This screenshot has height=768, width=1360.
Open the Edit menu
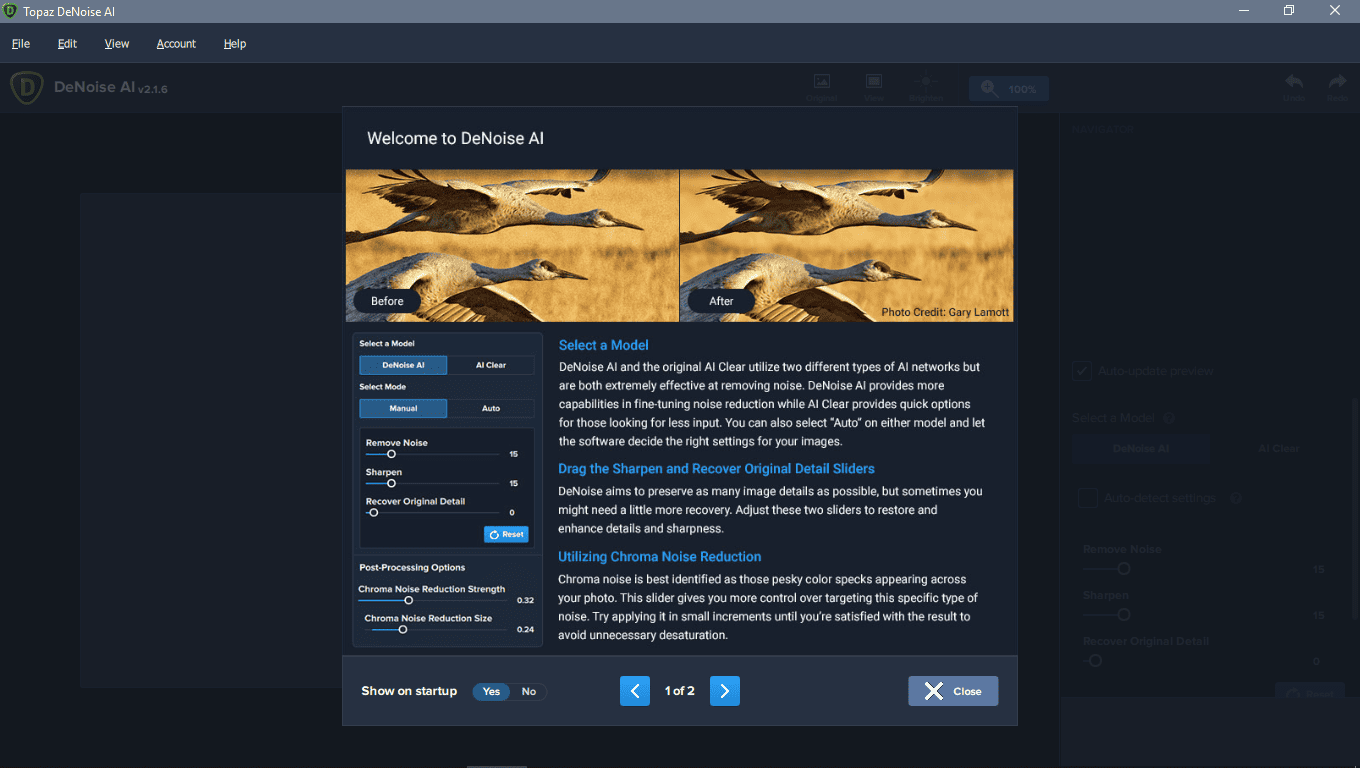coord(67,44)
